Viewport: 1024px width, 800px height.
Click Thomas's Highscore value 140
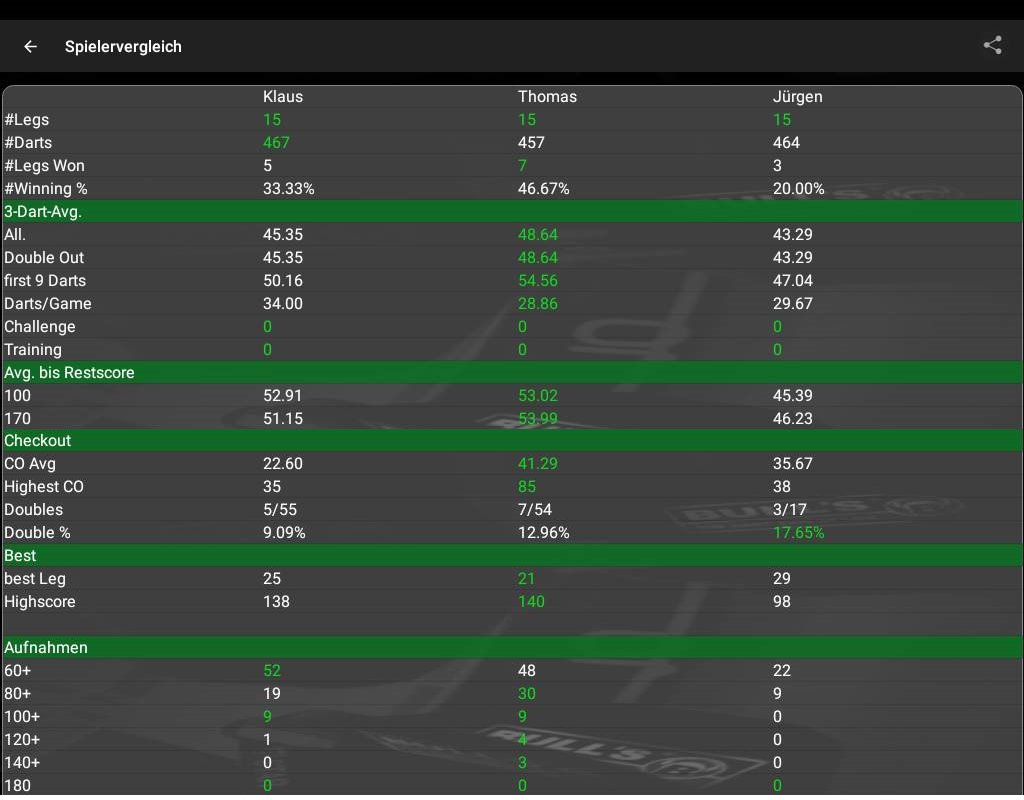point(531,602)
